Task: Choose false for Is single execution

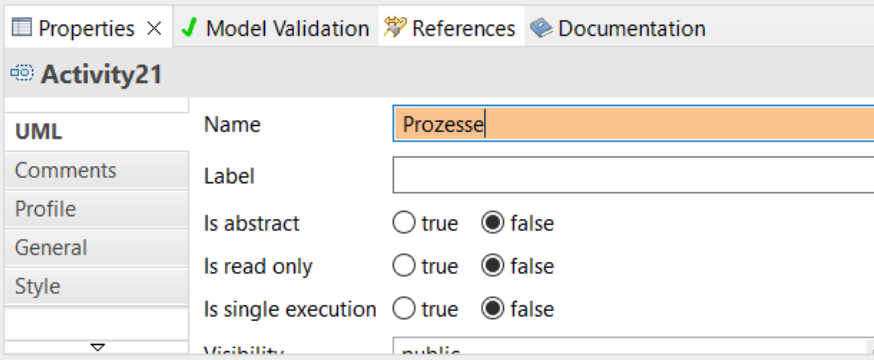Action: [x=493, y=309]
